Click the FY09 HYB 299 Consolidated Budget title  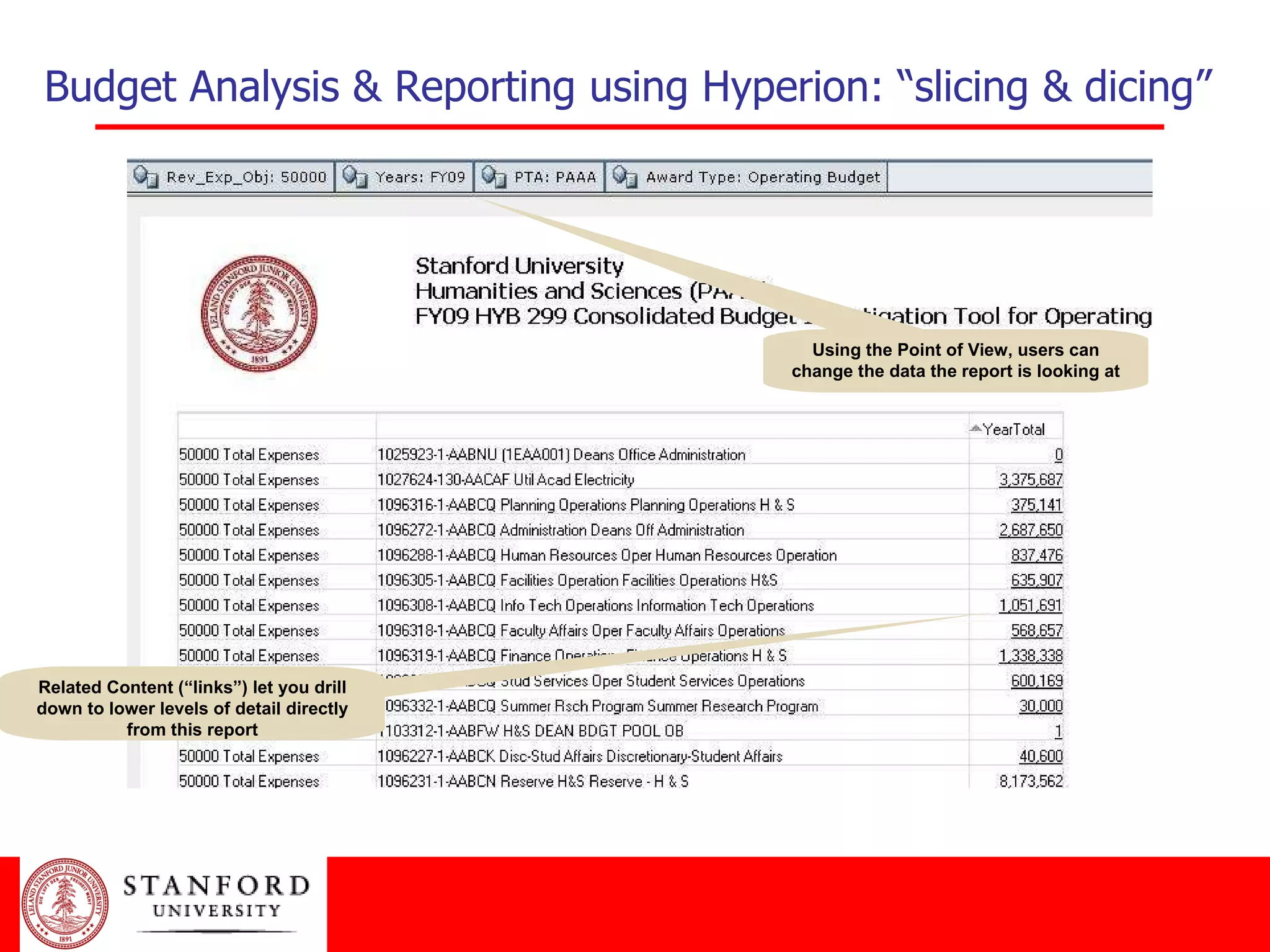(x=783, y=316)
